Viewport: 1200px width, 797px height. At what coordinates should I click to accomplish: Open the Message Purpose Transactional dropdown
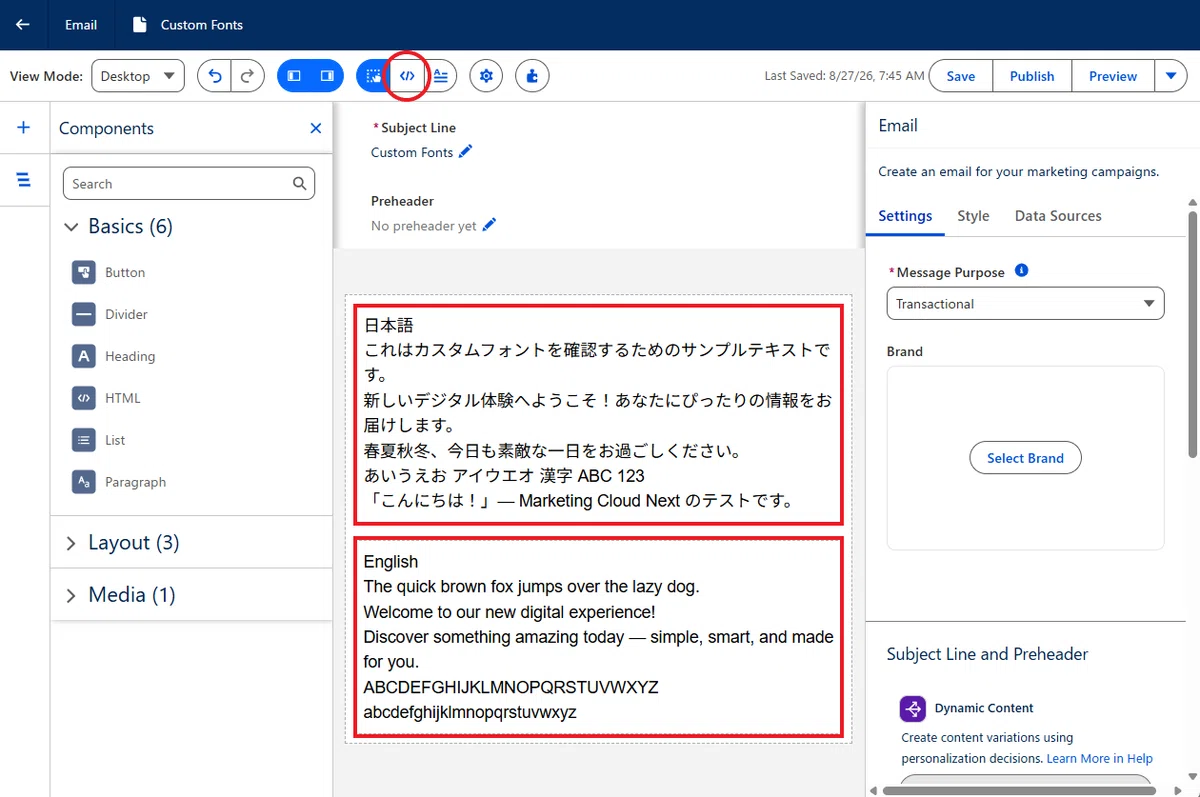pyautogui.click(x=1025, y=304)
